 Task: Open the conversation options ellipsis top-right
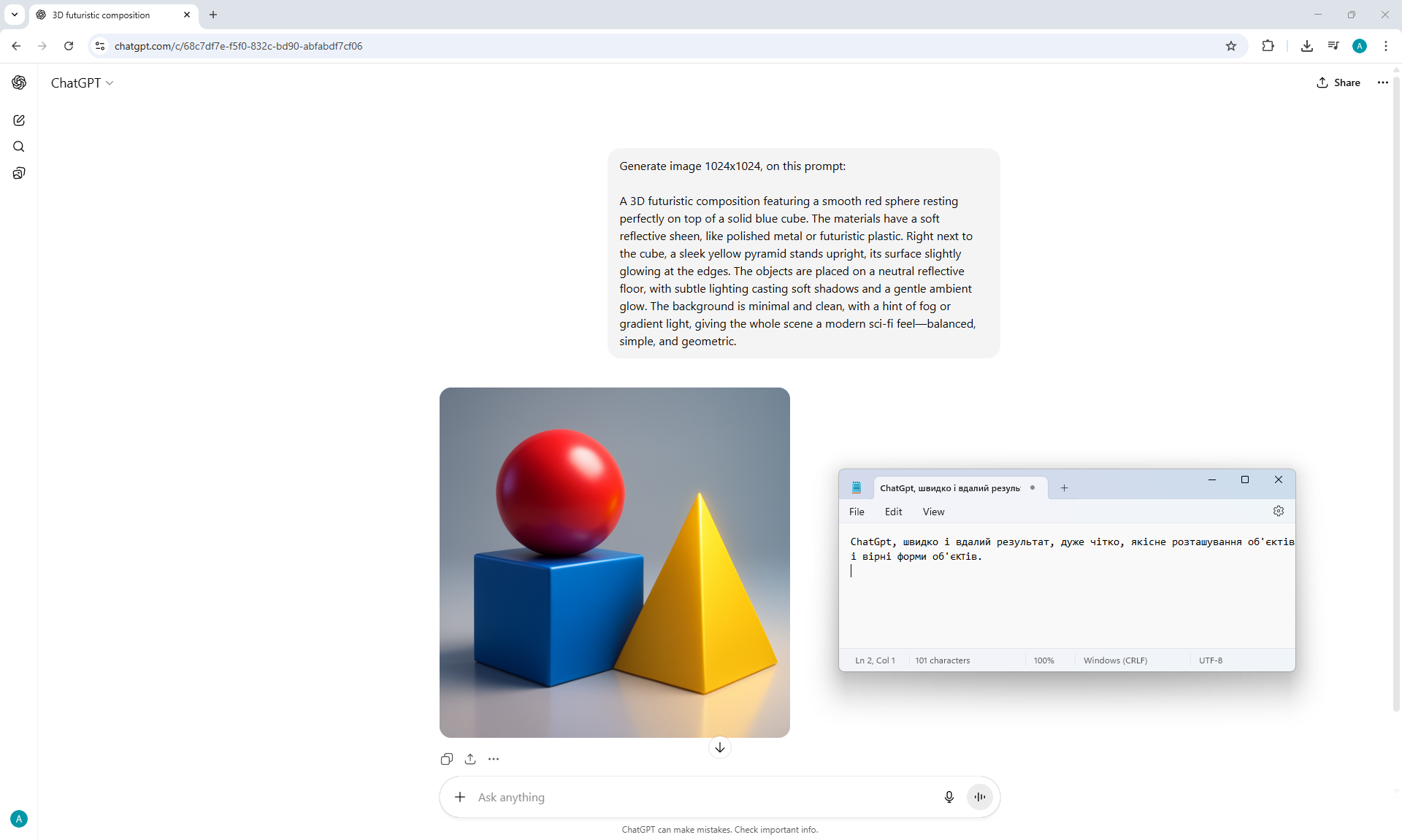pyautogui.click(x=1382, y=82)
